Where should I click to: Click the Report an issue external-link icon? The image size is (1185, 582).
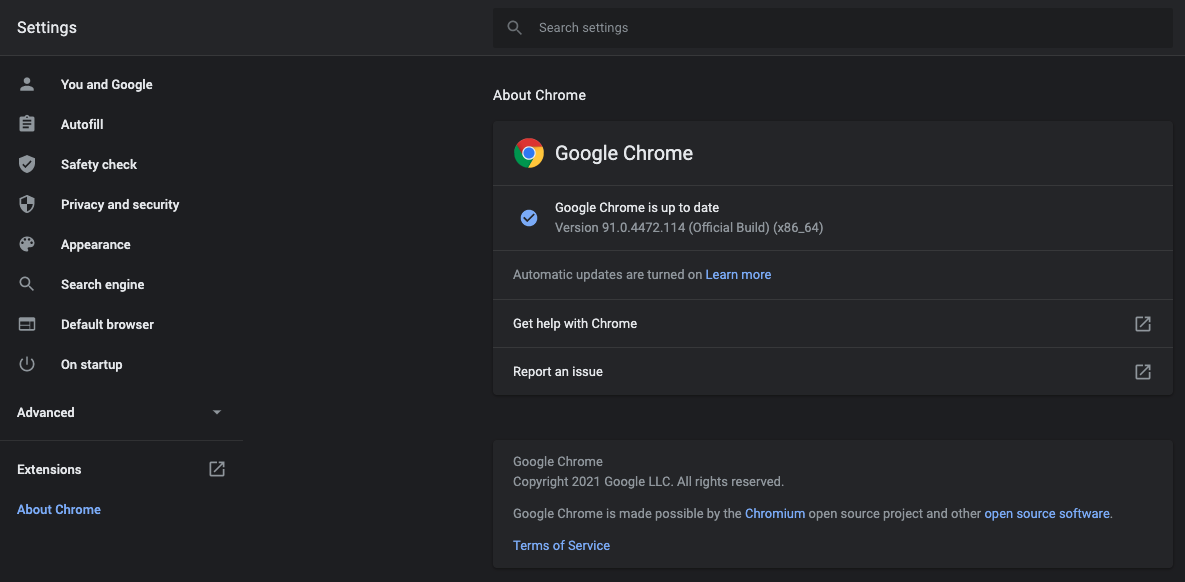coord(1143,372)
